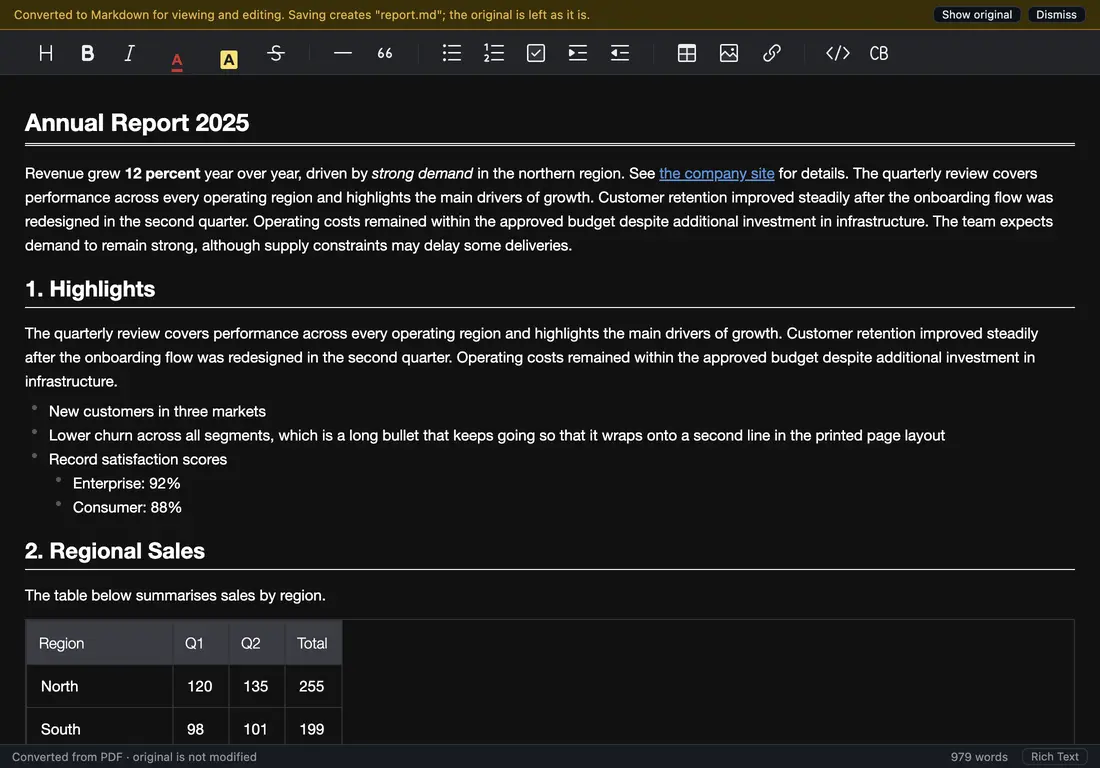This screenshot has width=1100, height=768.
Task: Insert a hyperlink
Action: 771,53
